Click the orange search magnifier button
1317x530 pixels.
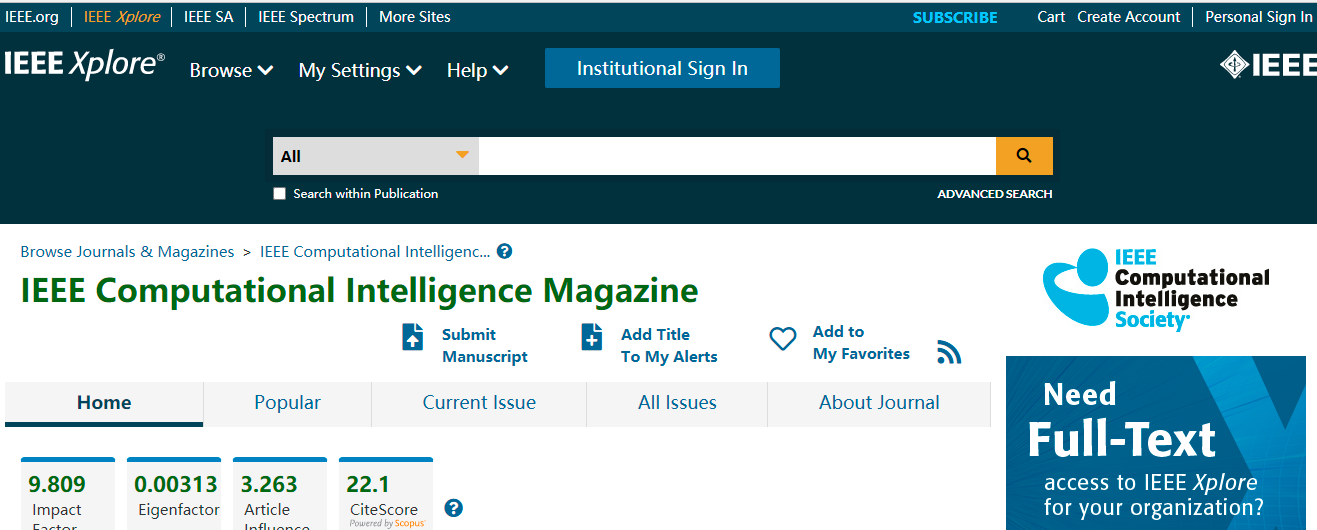(1024, 156)
